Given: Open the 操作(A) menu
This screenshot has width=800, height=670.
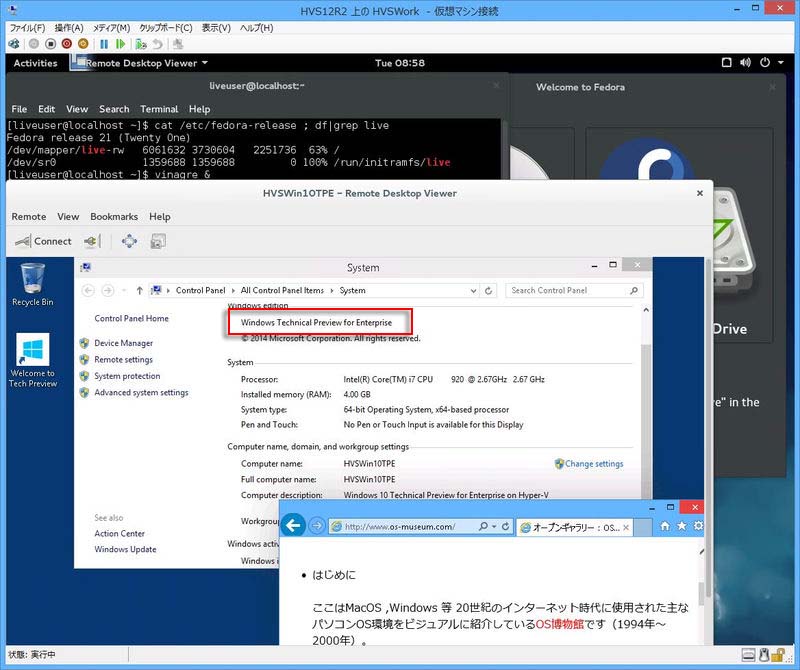Looking at the screenshot, I should pos(69,28).
